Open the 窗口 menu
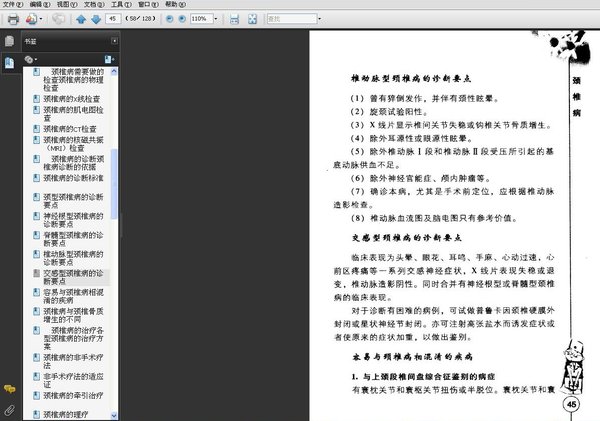 [148, 4]
